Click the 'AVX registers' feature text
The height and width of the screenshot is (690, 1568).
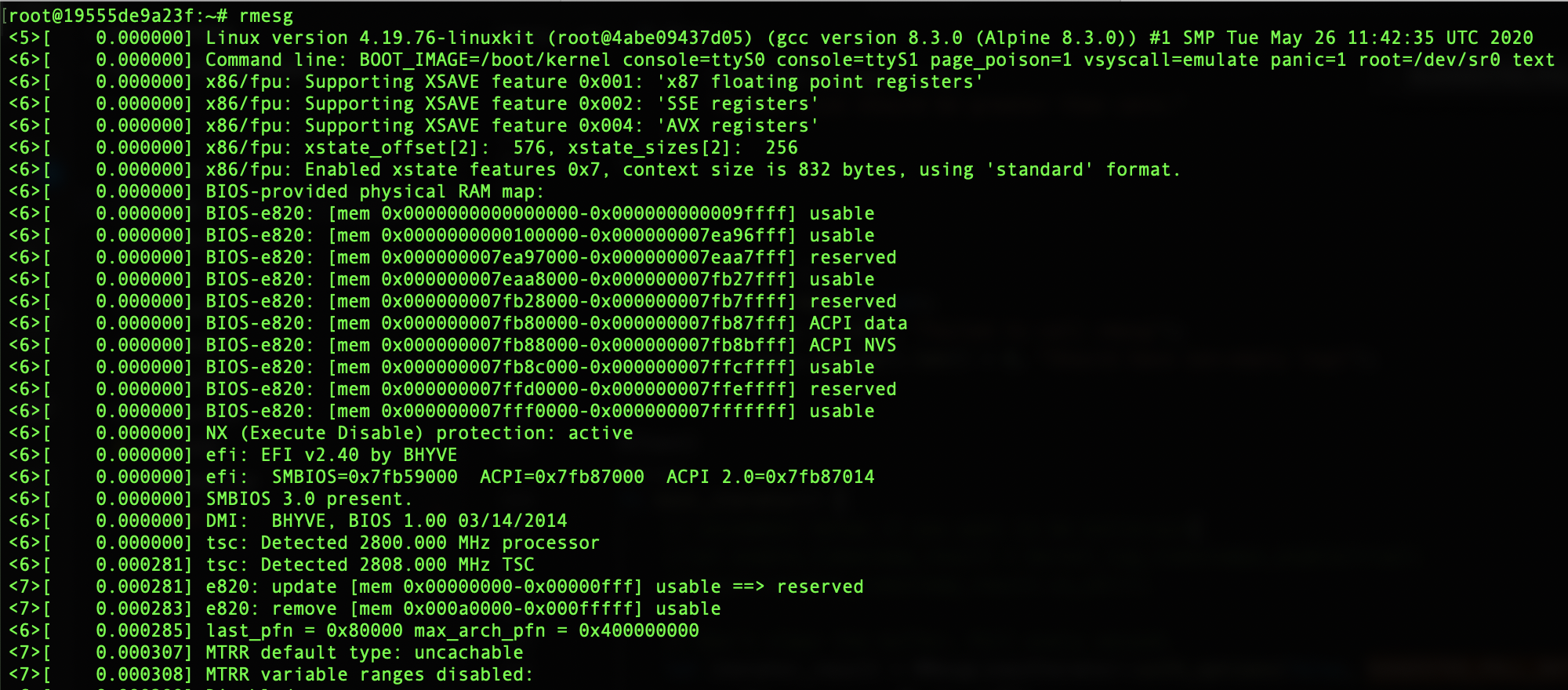(x=737, y=125)
